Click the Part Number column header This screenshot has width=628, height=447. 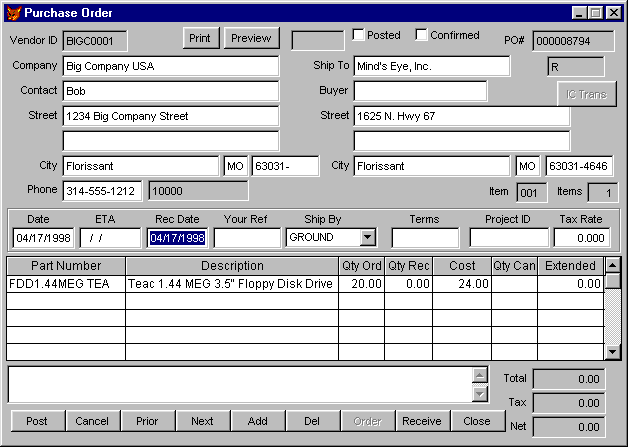pyautogui.click(x=66, y=266)
